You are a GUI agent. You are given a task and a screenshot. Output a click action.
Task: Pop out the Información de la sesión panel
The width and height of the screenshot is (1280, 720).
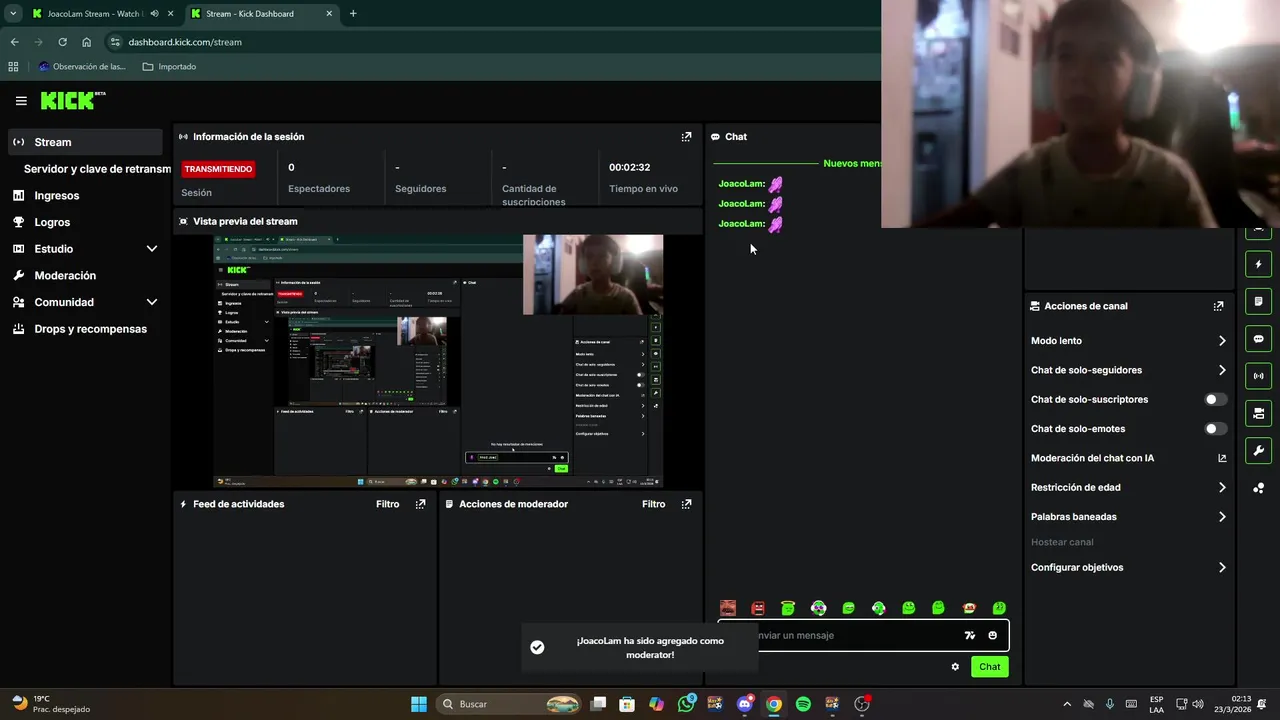686,137
